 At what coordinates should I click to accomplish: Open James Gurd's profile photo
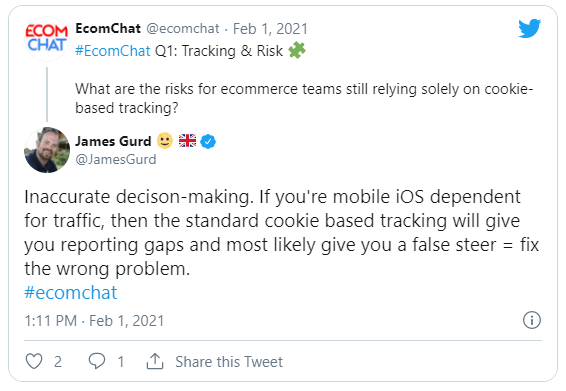click(47, 150)
